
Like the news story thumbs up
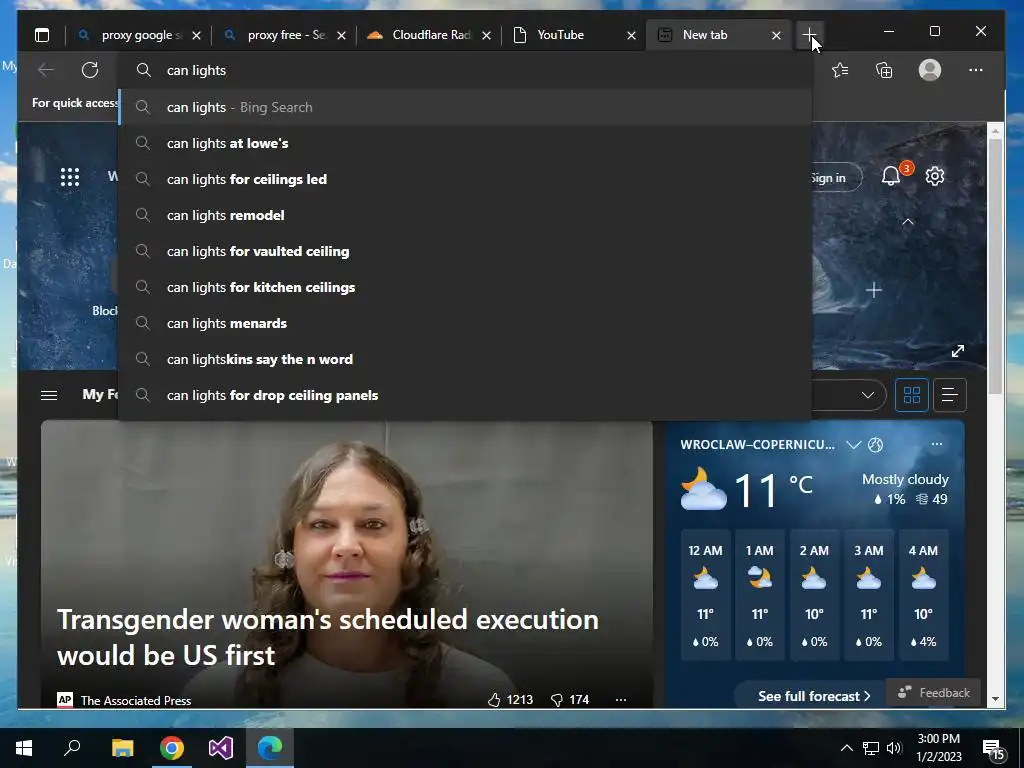click(494, 700)
